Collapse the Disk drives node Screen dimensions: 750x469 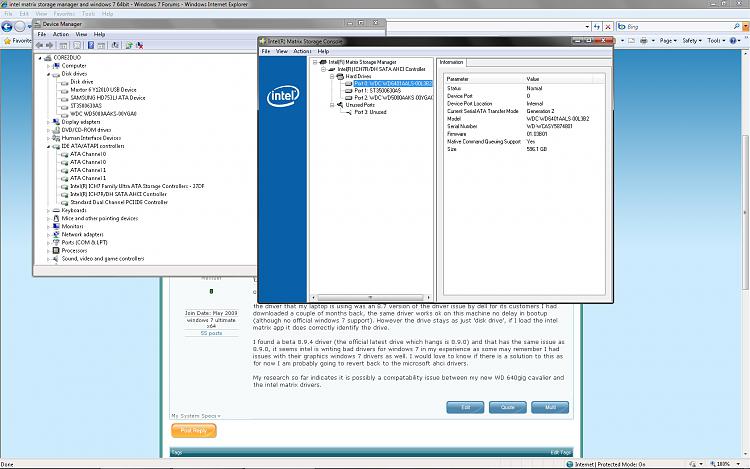click(x=48, y=74)
